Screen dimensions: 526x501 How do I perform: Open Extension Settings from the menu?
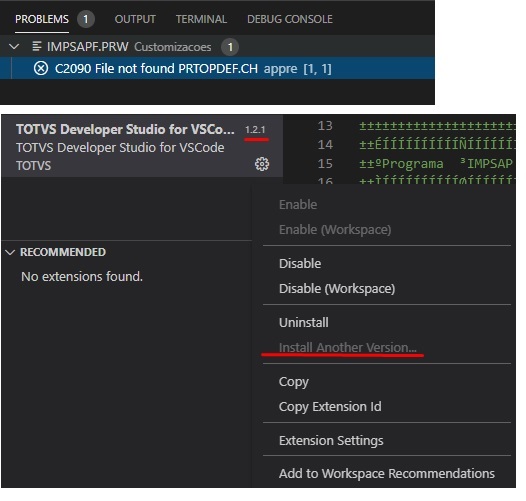(x=331, y=441)
